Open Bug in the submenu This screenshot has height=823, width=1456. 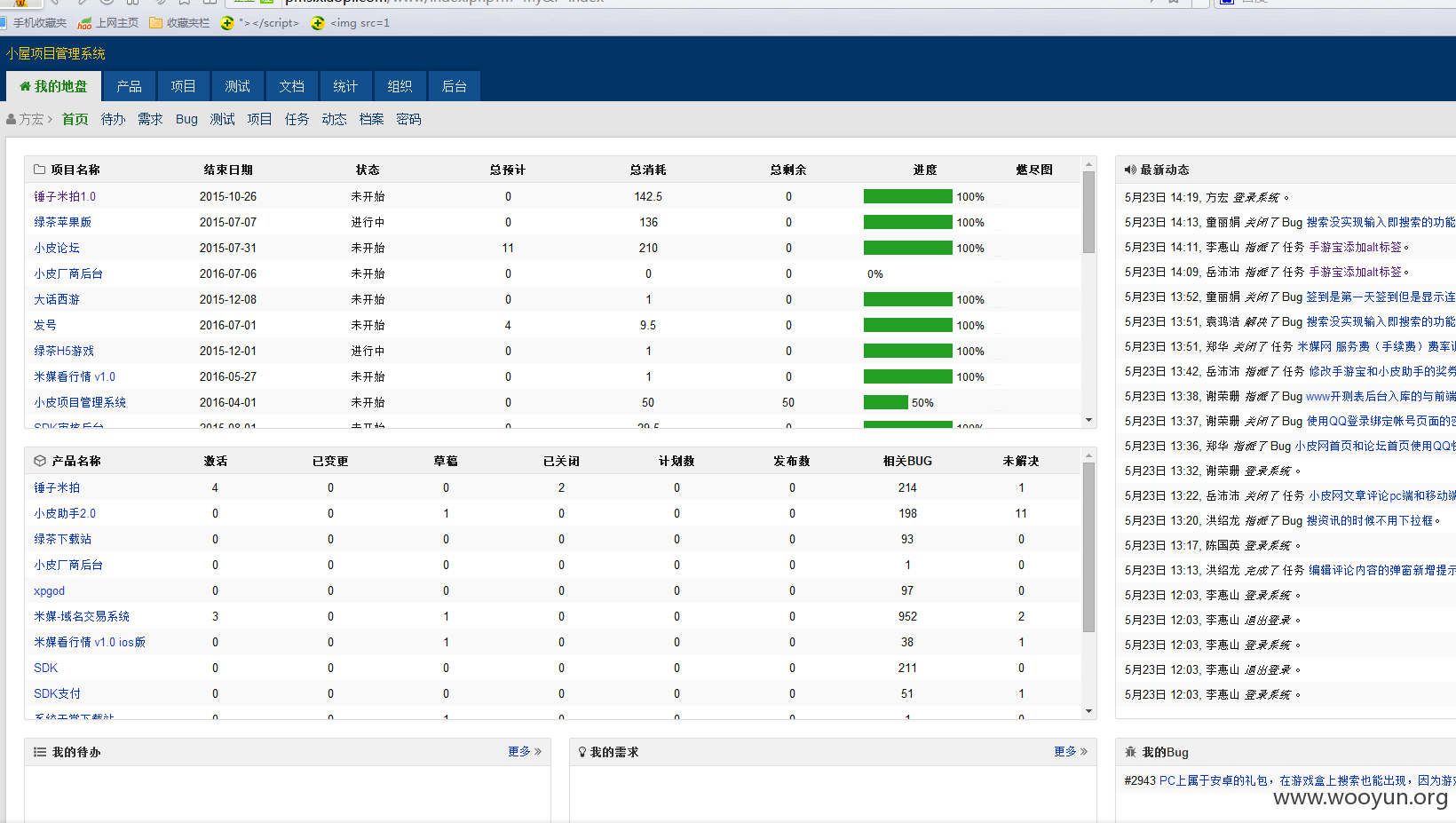186,119
